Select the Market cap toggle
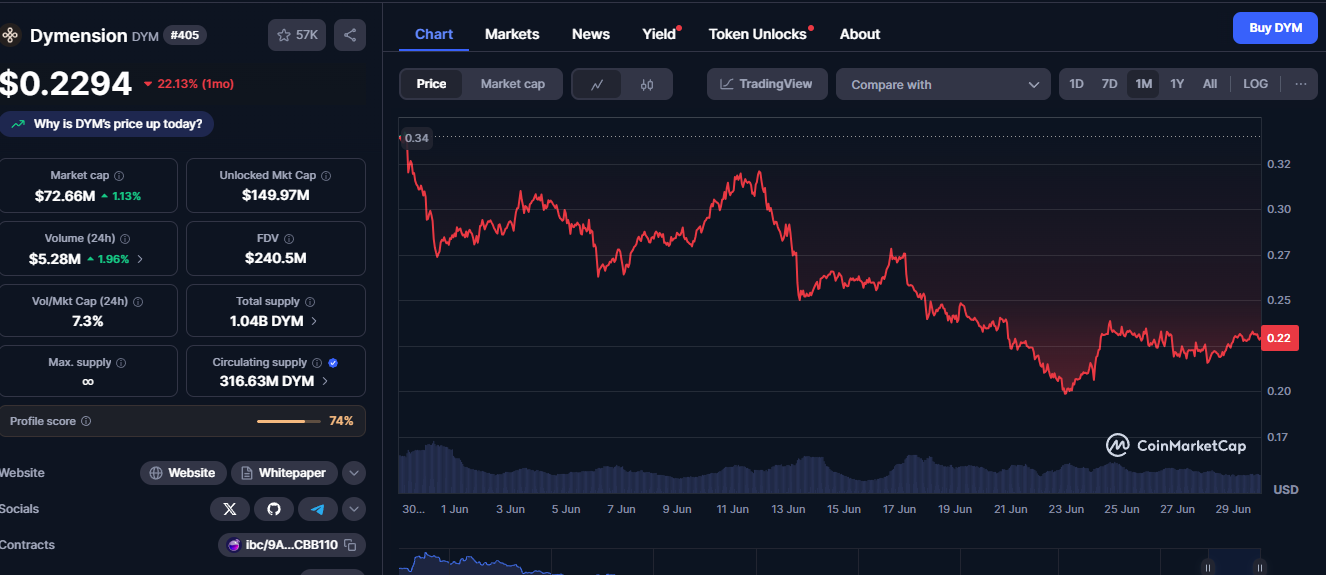The height and width of the screenshot is (575, 1326). pos(513,84)
